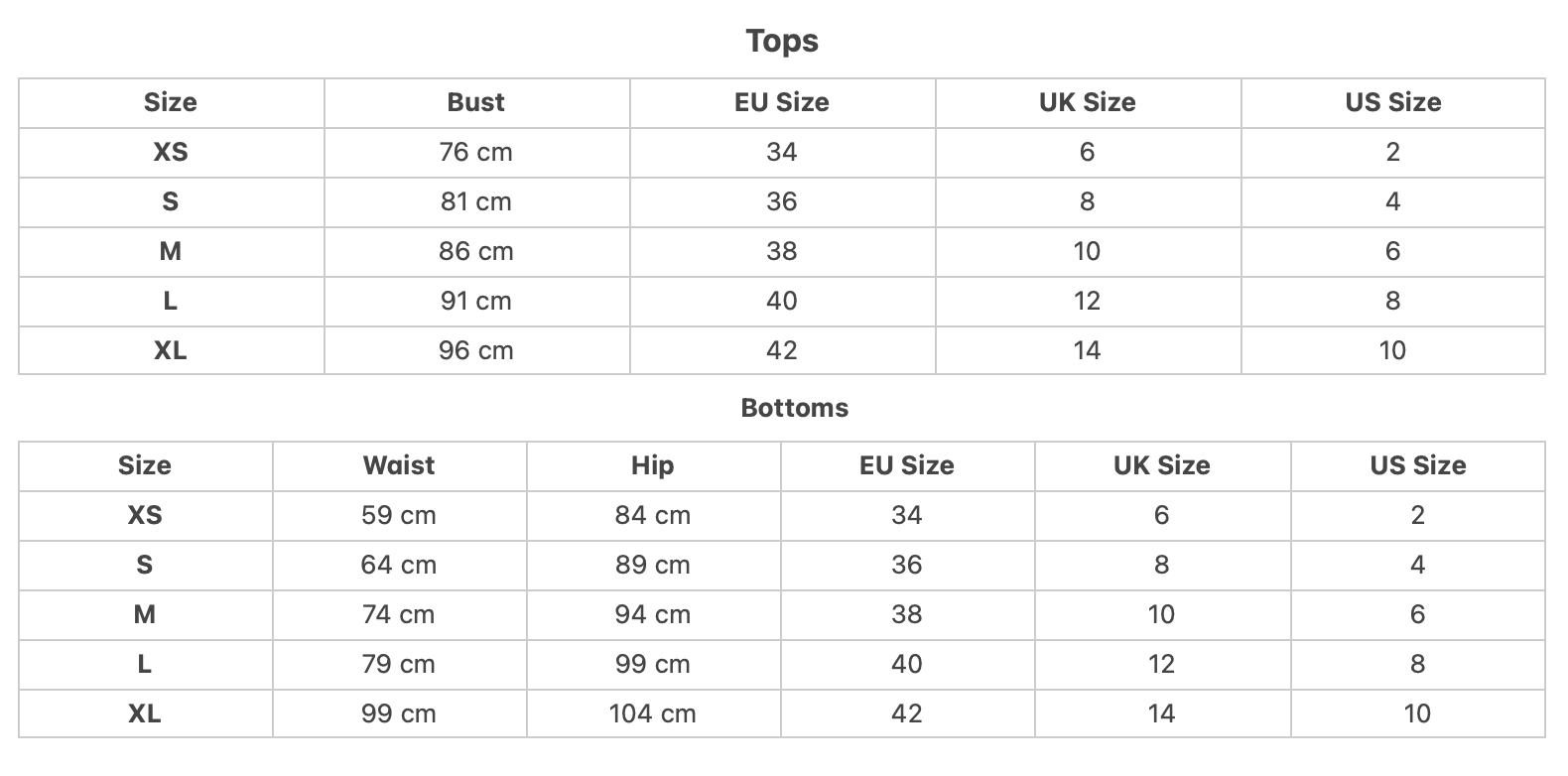
Task: Select the 99 cm hip cell
Action: 653,664
